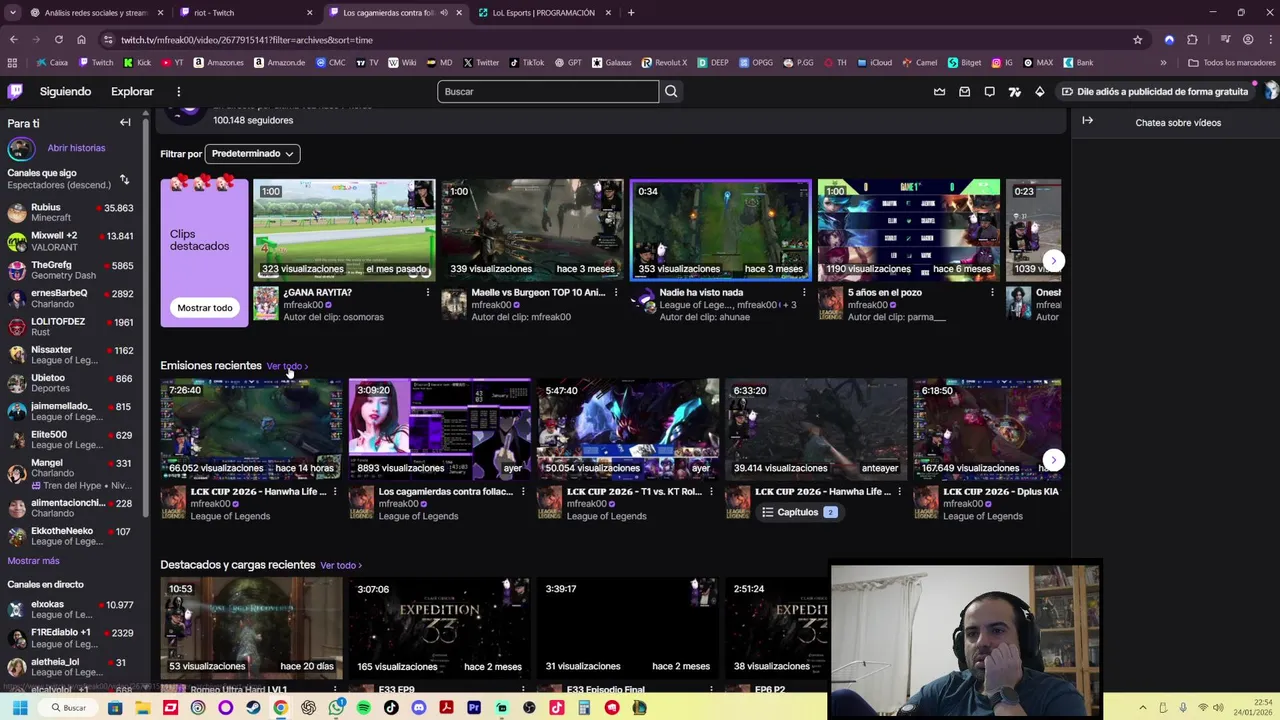Viewport: 1280px width, 720px height.
Task: Open the notifications inbox icon
Action: (965, 91)
